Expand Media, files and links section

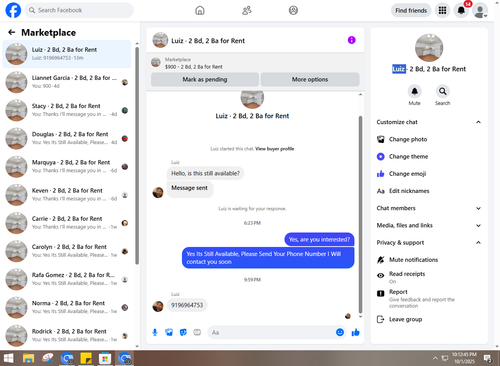point(429,225)
